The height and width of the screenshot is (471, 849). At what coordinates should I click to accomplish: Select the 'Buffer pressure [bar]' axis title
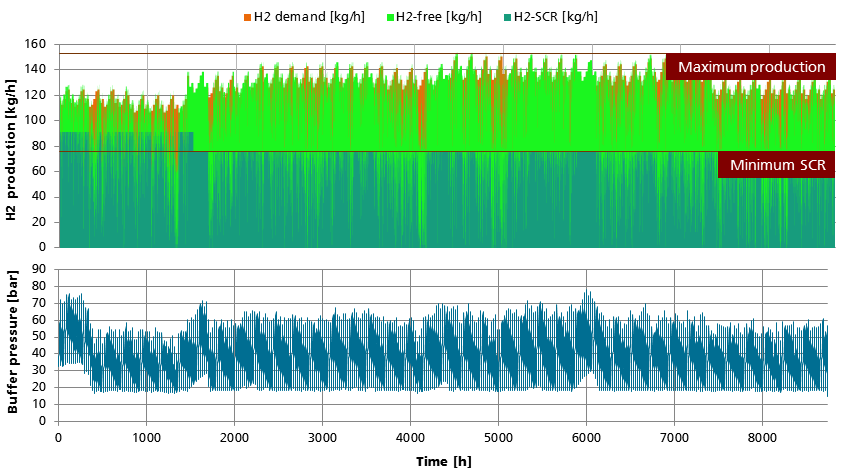tap(12, 342)
